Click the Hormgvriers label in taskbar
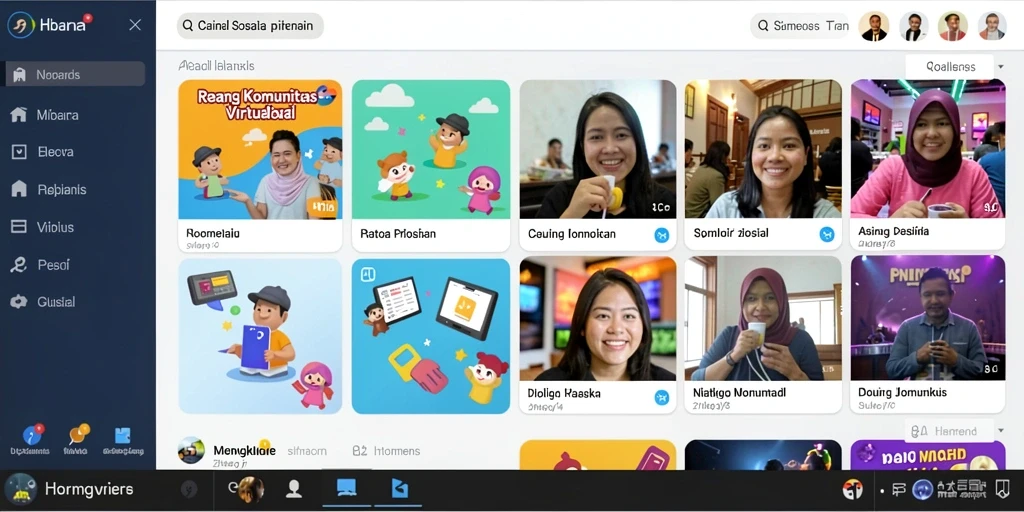The image size is (1024, 512). (89, 489)
